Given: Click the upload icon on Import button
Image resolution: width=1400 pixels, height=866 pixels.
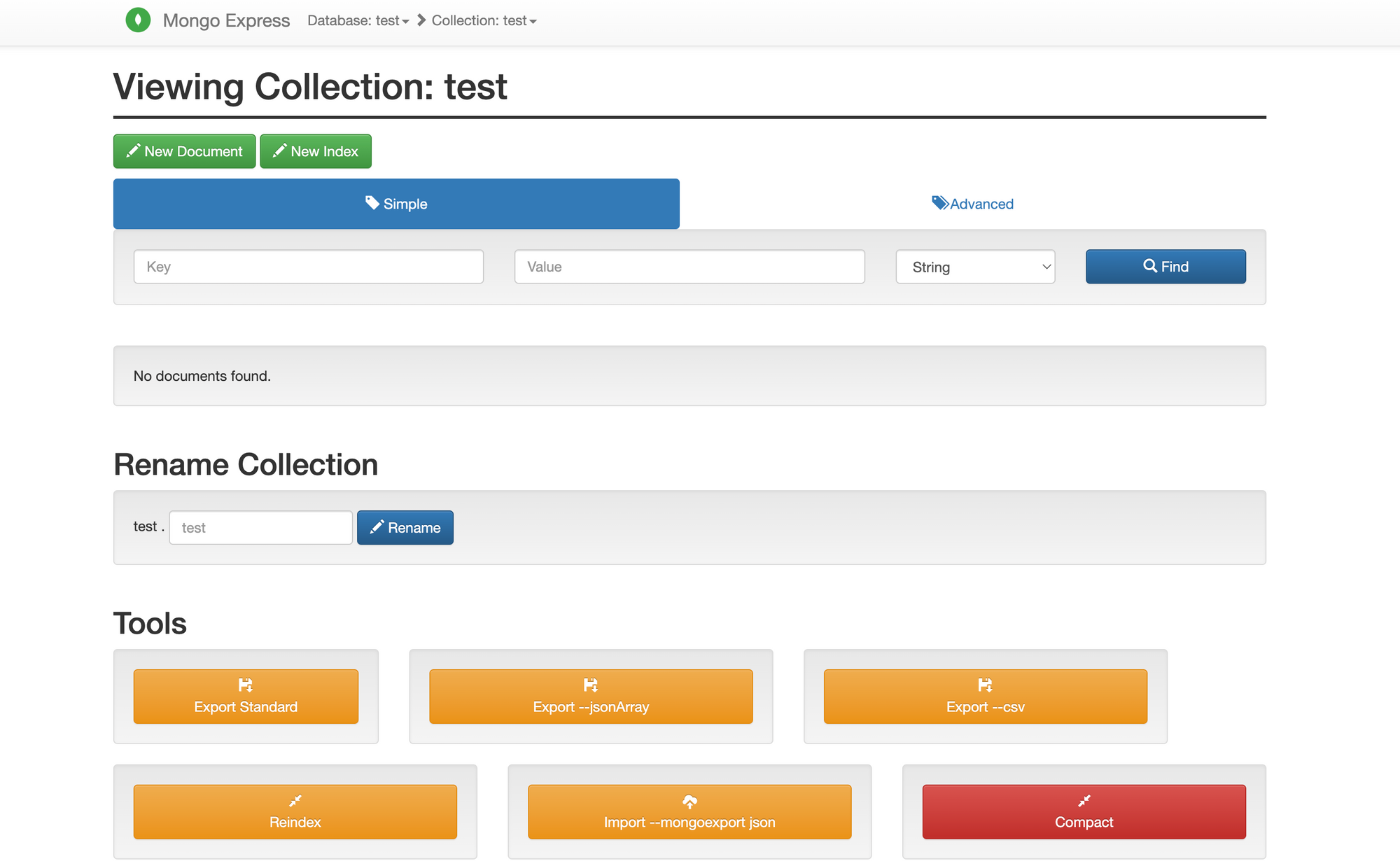Looking at the screenshot, I should [689, 801].
